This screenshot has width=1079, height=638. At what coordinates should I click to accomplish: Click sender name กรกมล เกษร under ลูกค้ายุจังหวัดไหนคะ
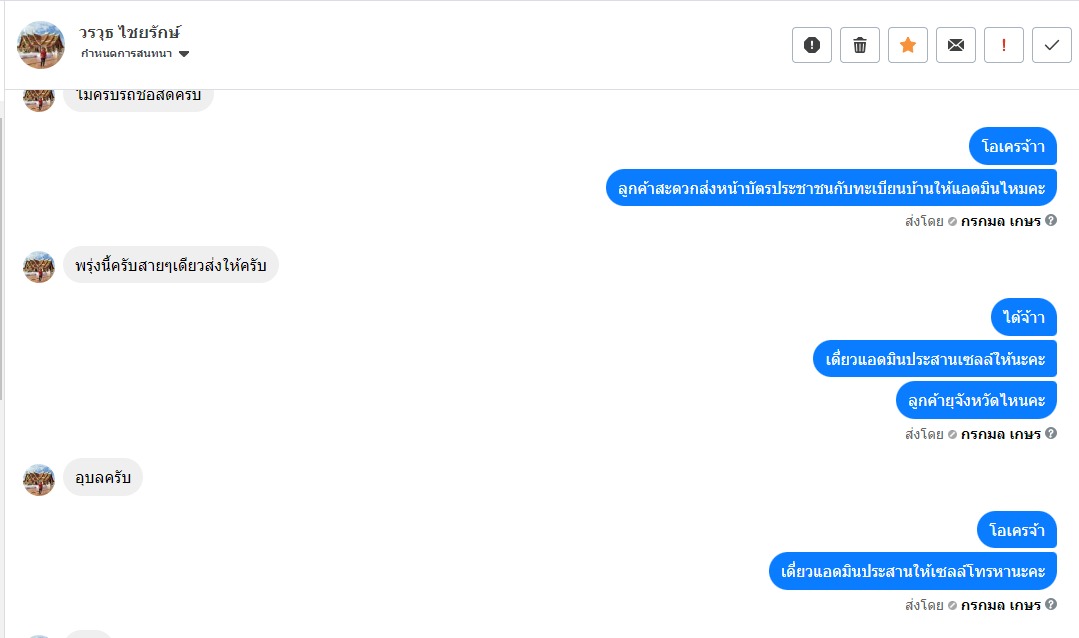tap(1001, 434)
